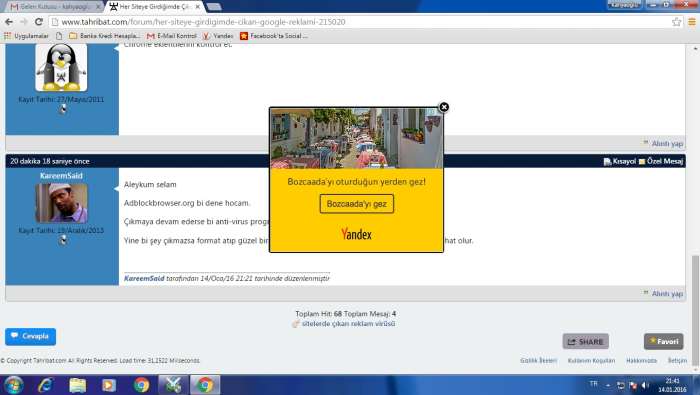Click the page vertical scrollbar thumb
Screen dimensions: 700x395
tap(695, 310)
